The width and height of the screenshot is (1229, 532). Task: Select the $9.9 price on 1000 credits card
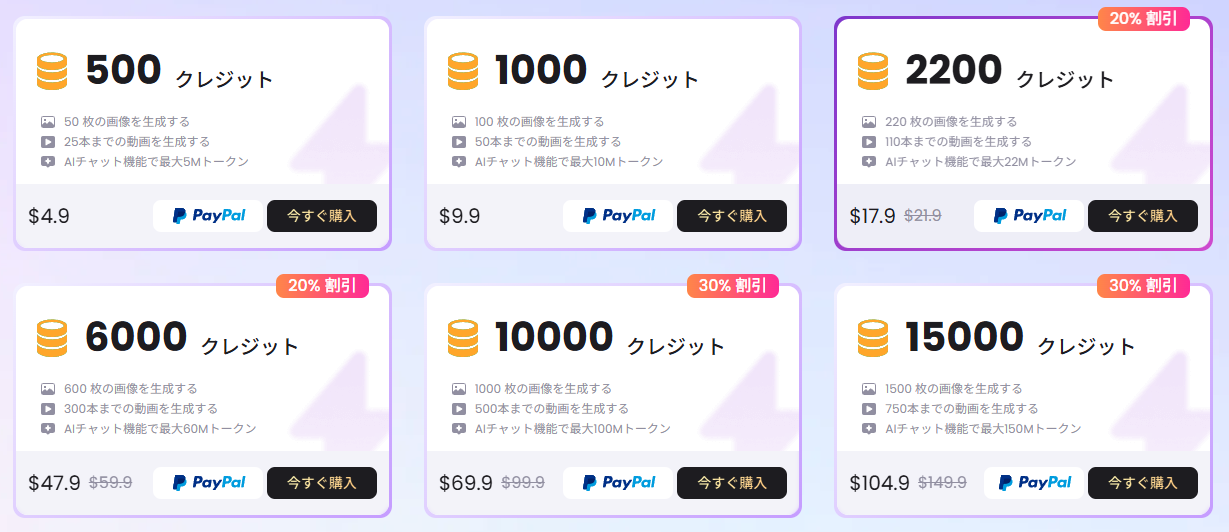[x=460, y=216]
